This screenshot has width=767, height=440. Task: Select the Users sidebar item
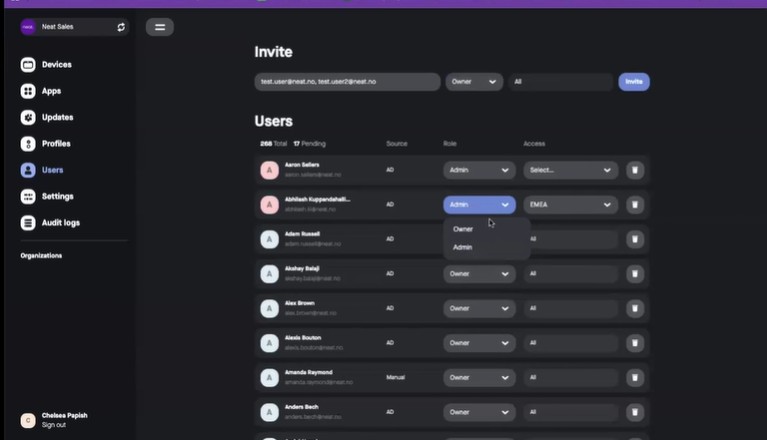coord(42,170)
